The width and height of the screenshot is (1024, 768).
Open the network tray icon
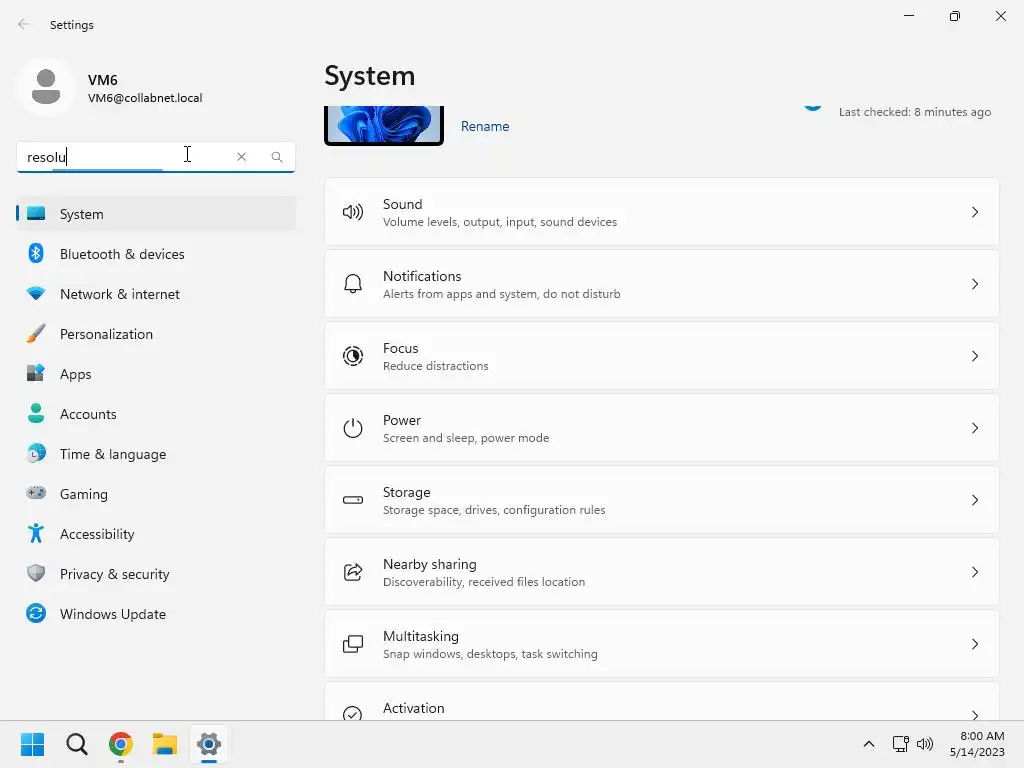pyautogui.click(x=901, y=744)
